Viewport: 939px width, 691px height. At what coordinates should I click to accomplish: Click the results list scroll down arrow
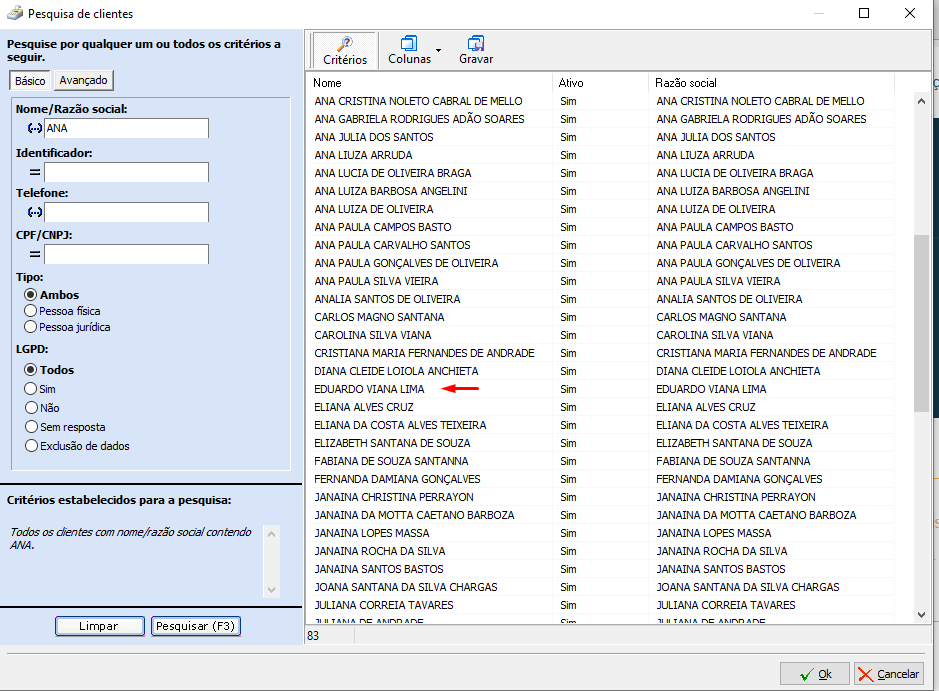(921, 614)
